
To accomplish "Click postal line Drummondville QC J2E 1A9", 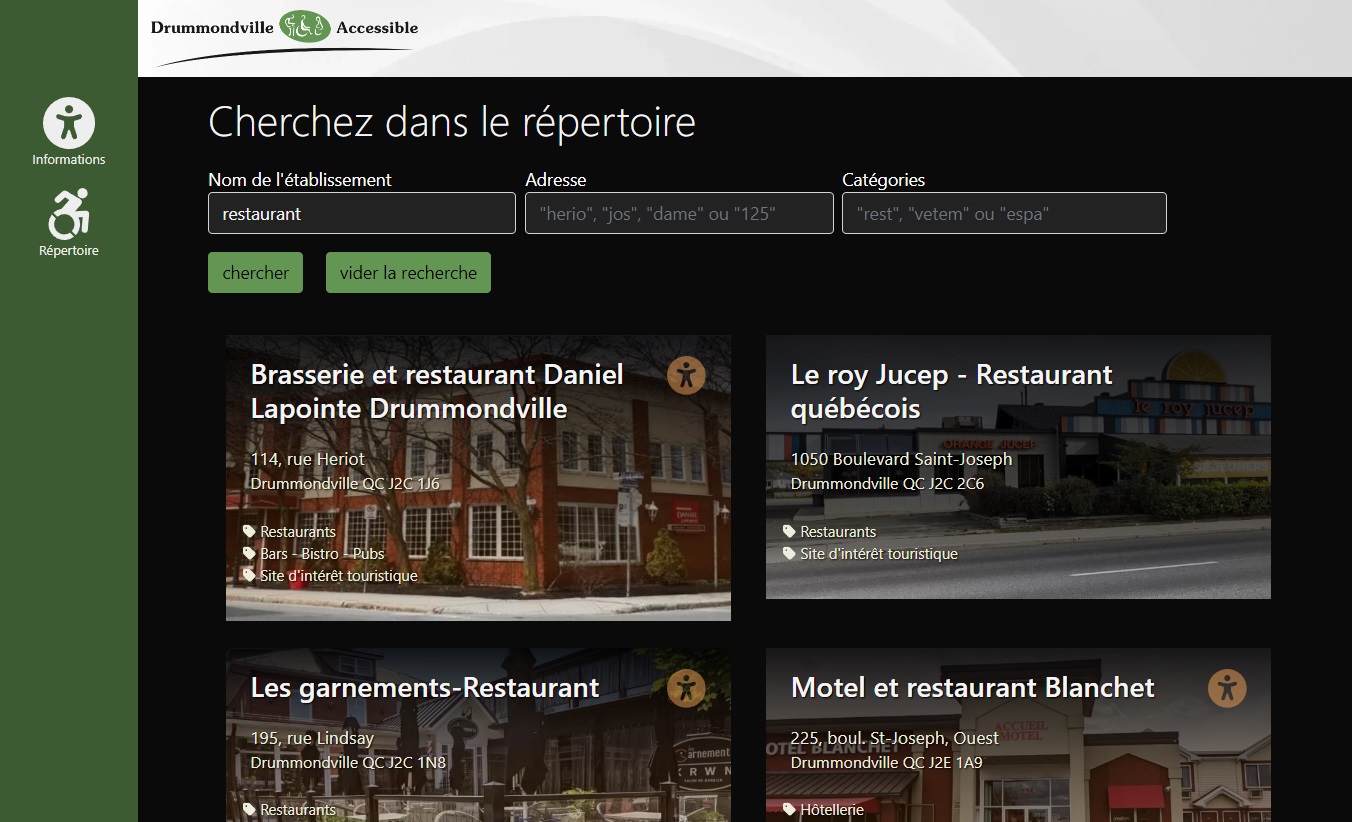I will click(886, 762).
